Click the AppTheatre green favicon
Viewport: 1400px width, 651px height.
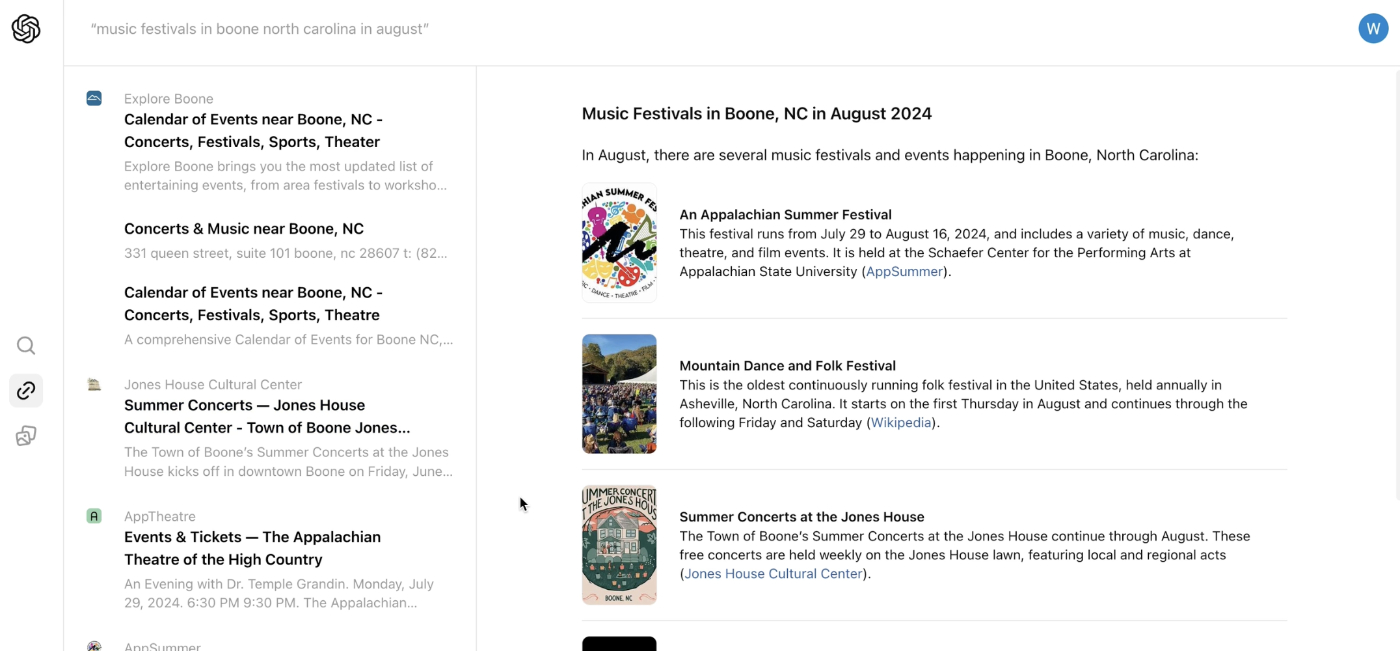tap(94, 516)
